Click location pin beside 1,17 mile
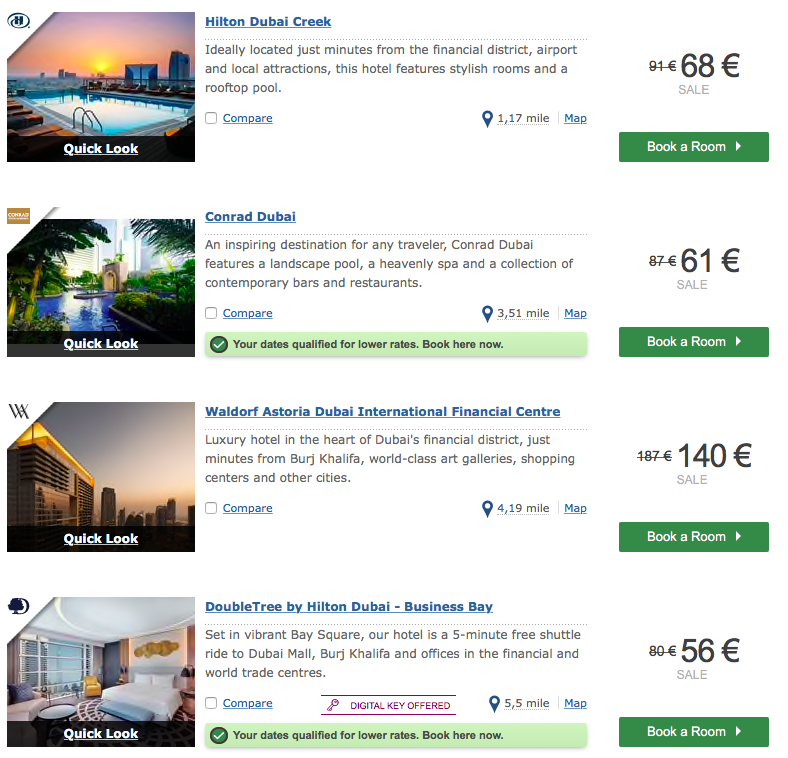The height and width of the screenshot is (758, 788). point(488,119)
